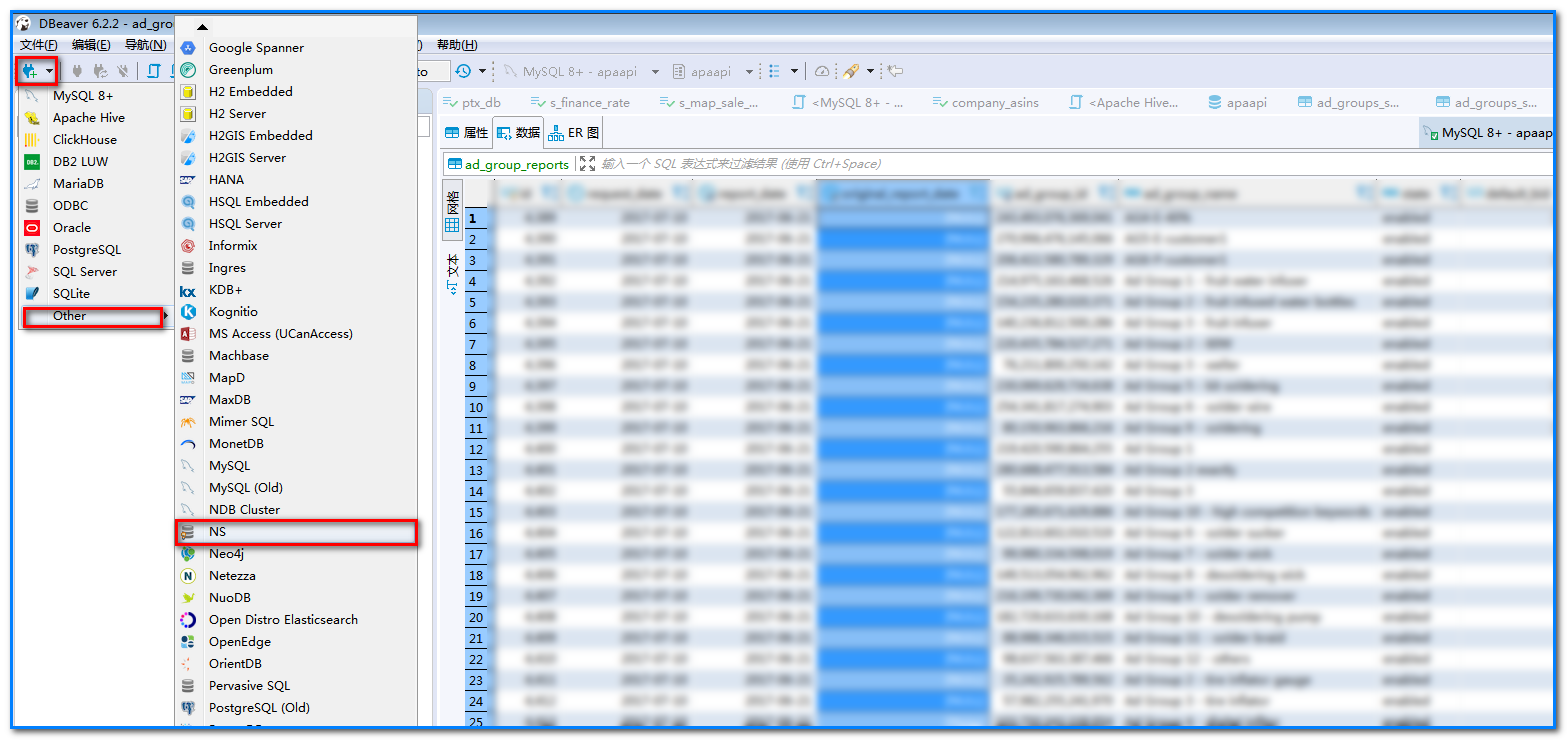Click the MS Access (UCanAccess) icon
This screenshot has height=740, width=1567.
pyautogui.click(x=188, y=334)
